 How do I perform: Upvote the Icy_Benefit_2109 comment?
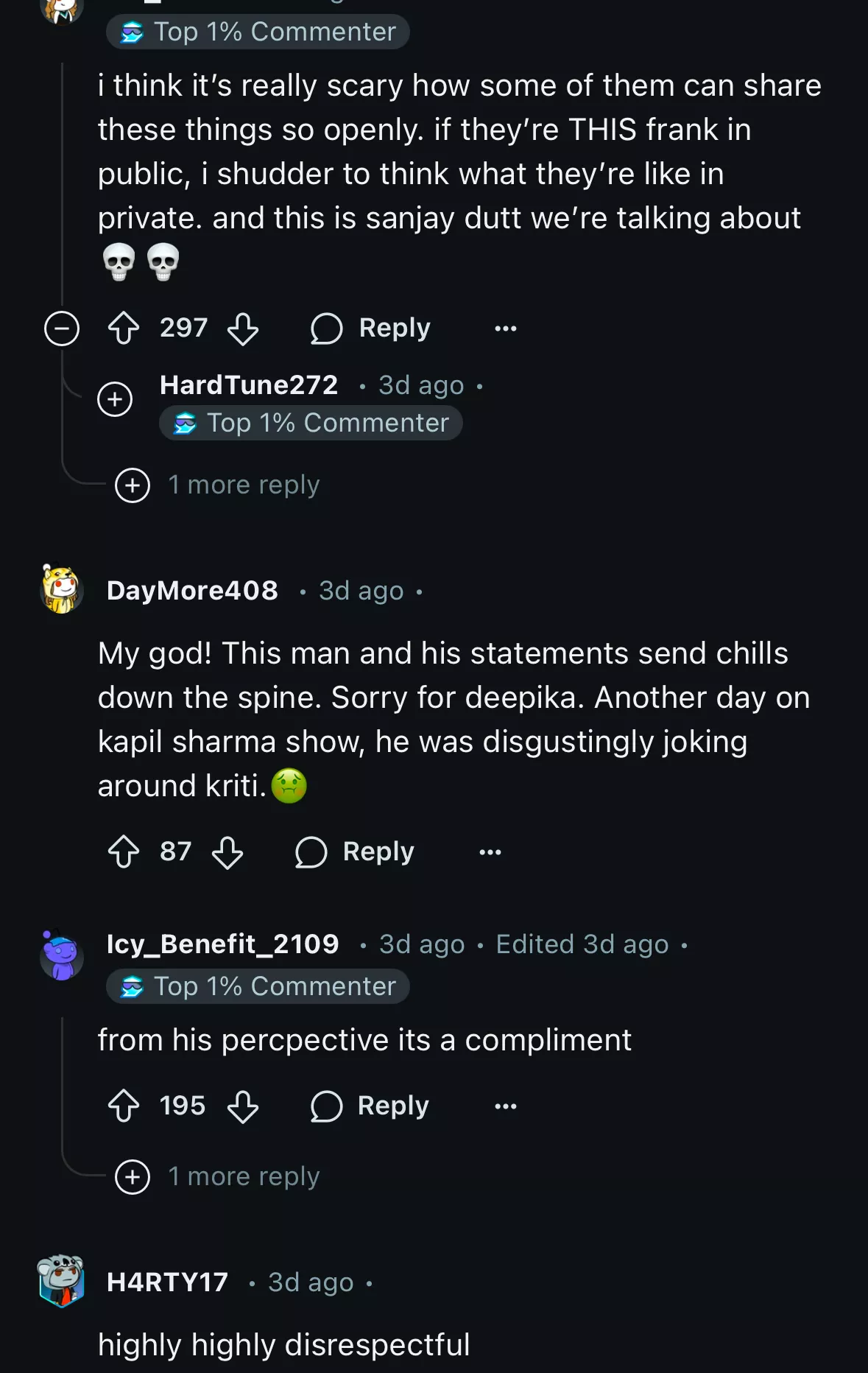[x=124, y=1106]
